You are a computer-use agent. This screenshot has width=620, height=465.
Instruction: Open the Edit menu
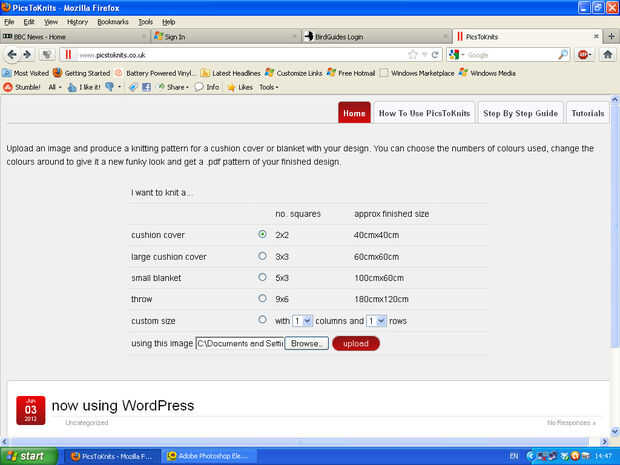(x=29, y=22)
